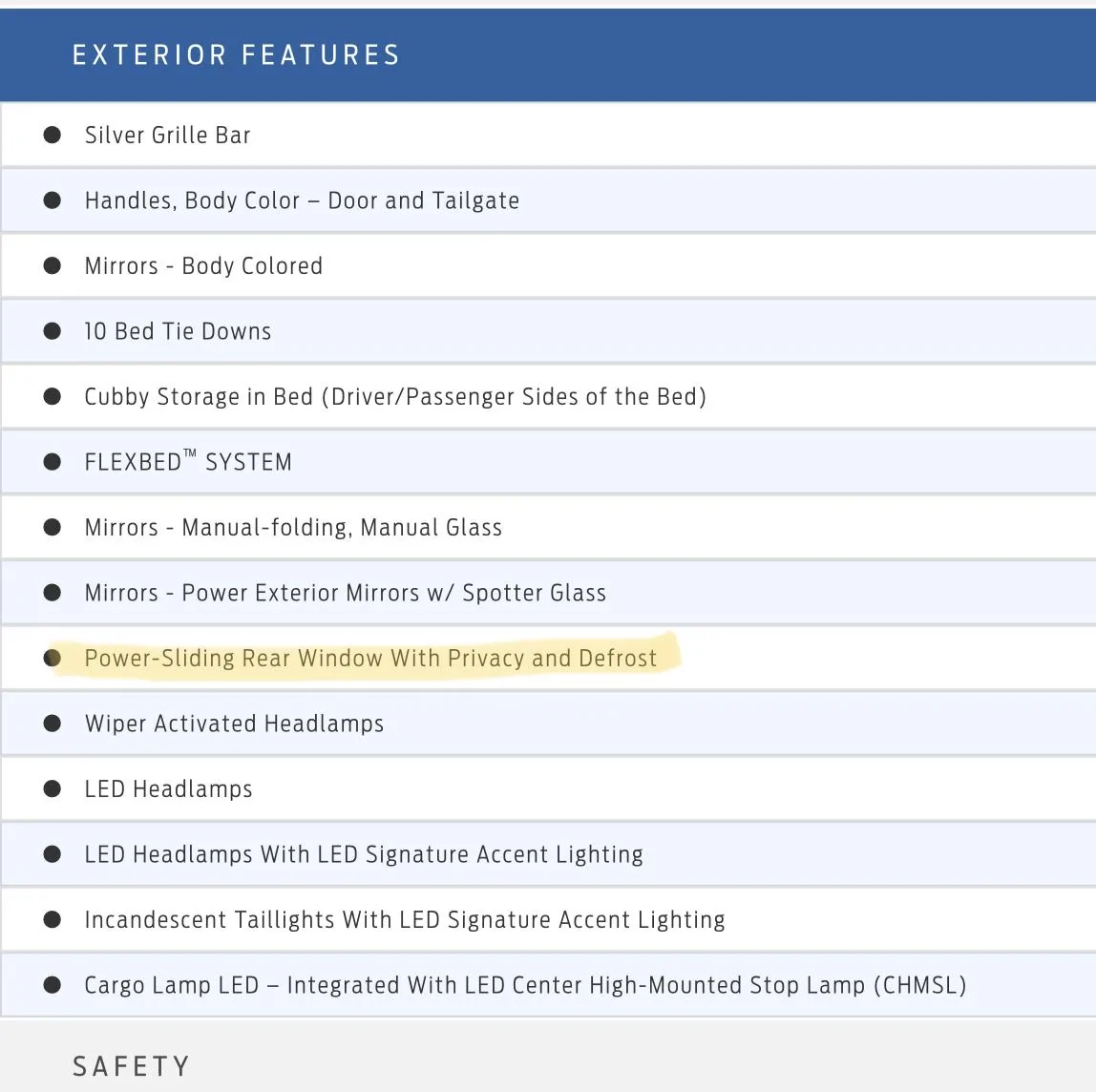1096x1092 pixels.
Task: Collapse the Exterior Features section header
Action: tap(548, 55)
